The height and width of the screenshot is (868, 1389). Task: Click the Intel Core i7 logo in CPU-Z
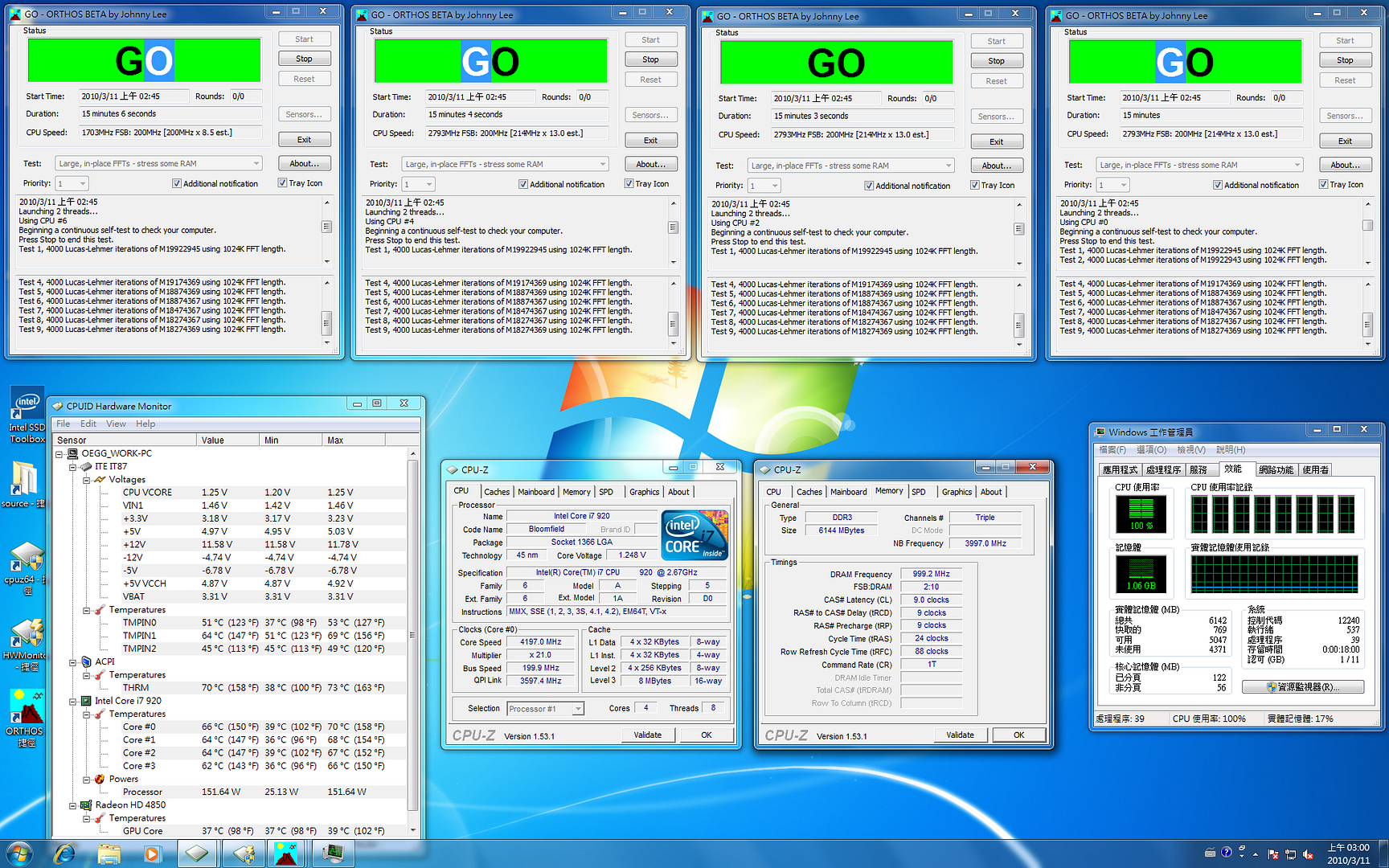[x=694, y=534]
